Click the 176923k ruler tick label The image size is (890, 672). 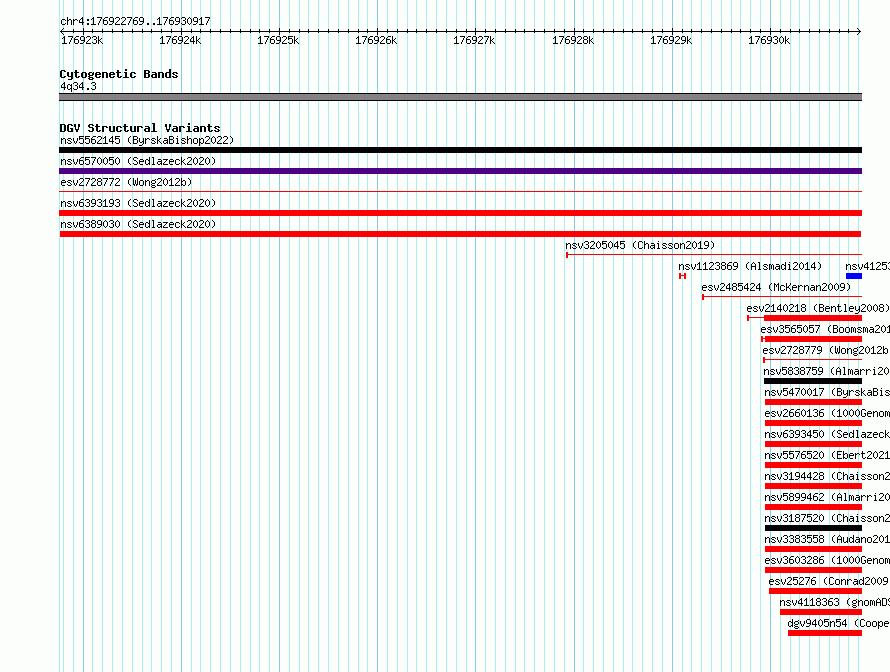point(82,40)
